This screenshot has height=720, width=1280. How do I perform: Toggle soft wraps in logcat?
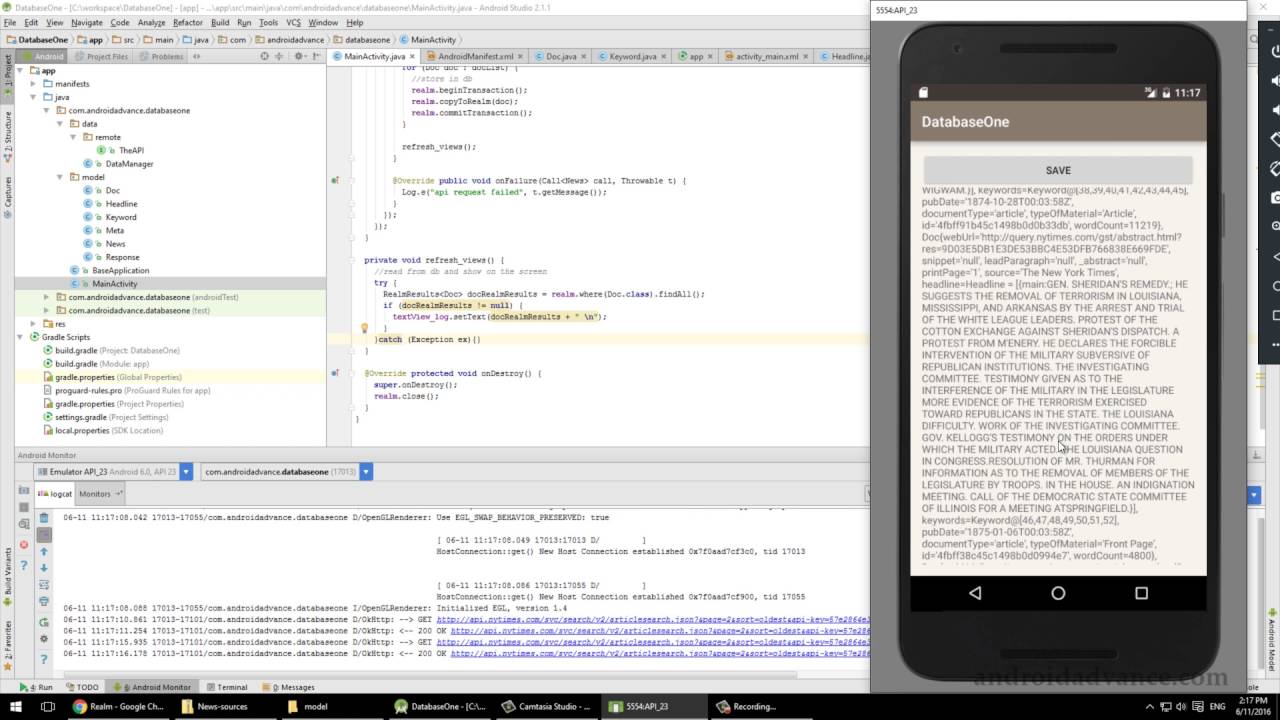(x=44, y=585)
